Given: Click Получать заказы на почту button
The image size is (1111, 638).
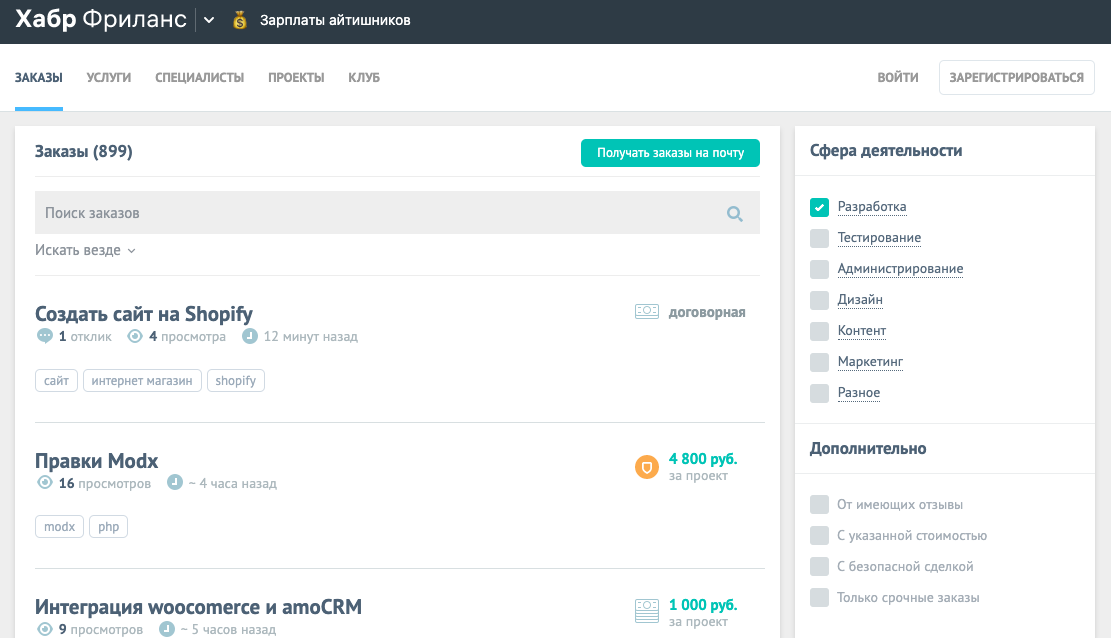Looking at the screenshot, I should pos(670,153).
